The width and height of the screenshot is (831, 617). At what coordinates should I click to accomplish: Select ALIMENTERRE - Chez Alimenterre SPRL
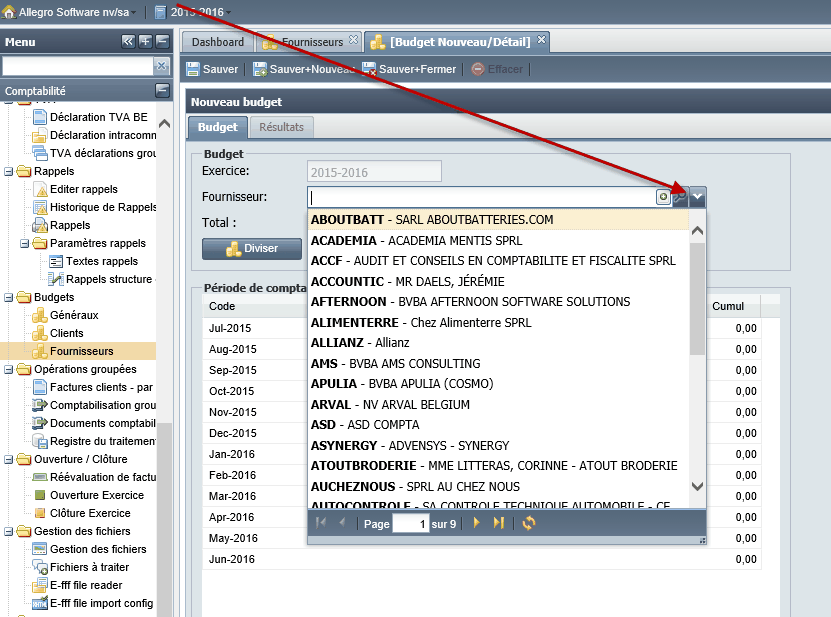coord(498,322)
